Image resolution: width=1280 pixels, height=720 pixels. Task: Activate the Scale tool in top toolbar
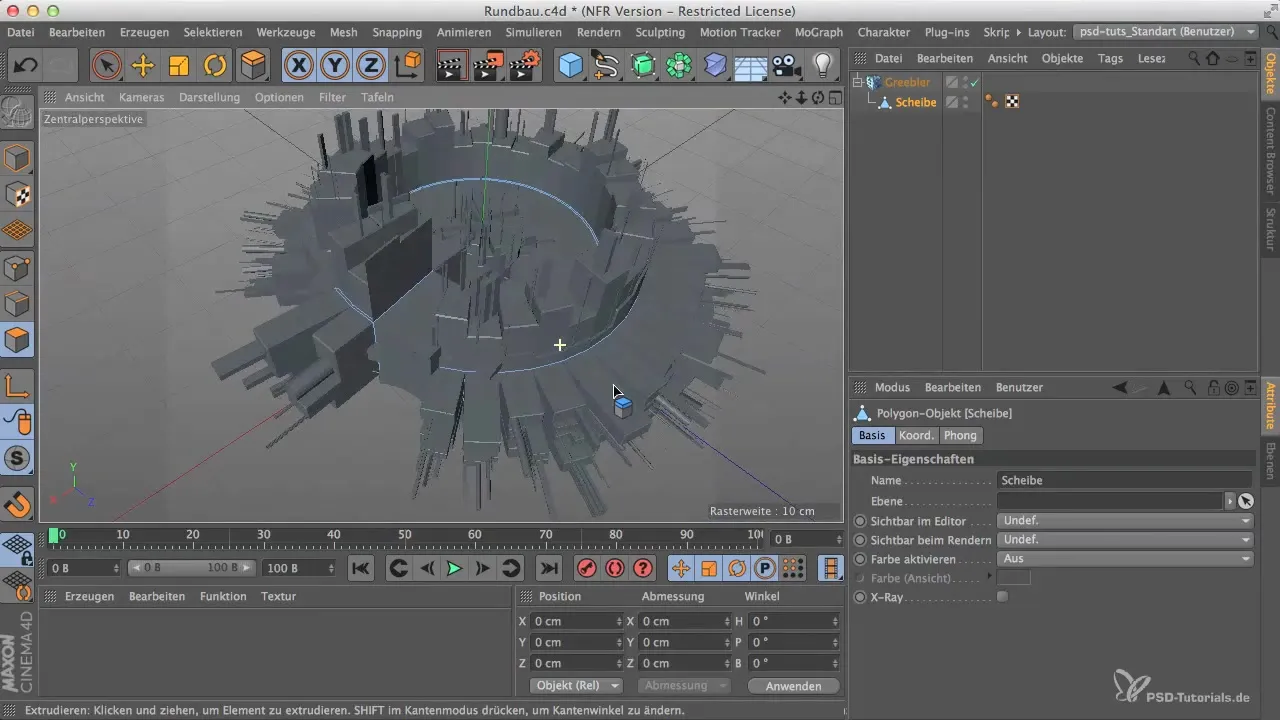click(179, 66)
